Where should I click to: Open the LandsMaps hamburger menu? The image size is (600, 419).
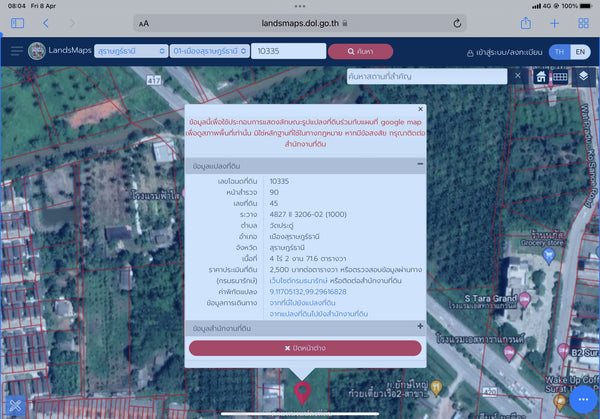coord(17,51)
